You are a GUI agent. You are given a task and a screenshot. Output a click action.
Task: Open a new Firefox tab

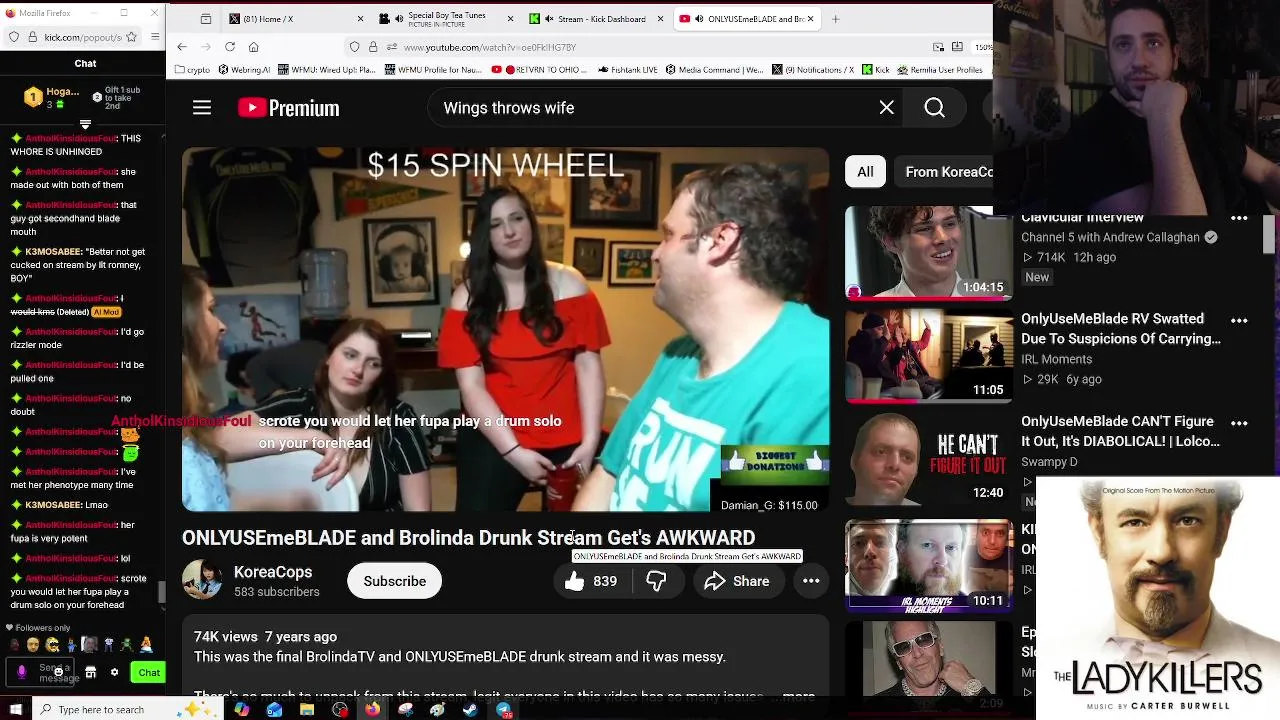[x=836, y=19]
